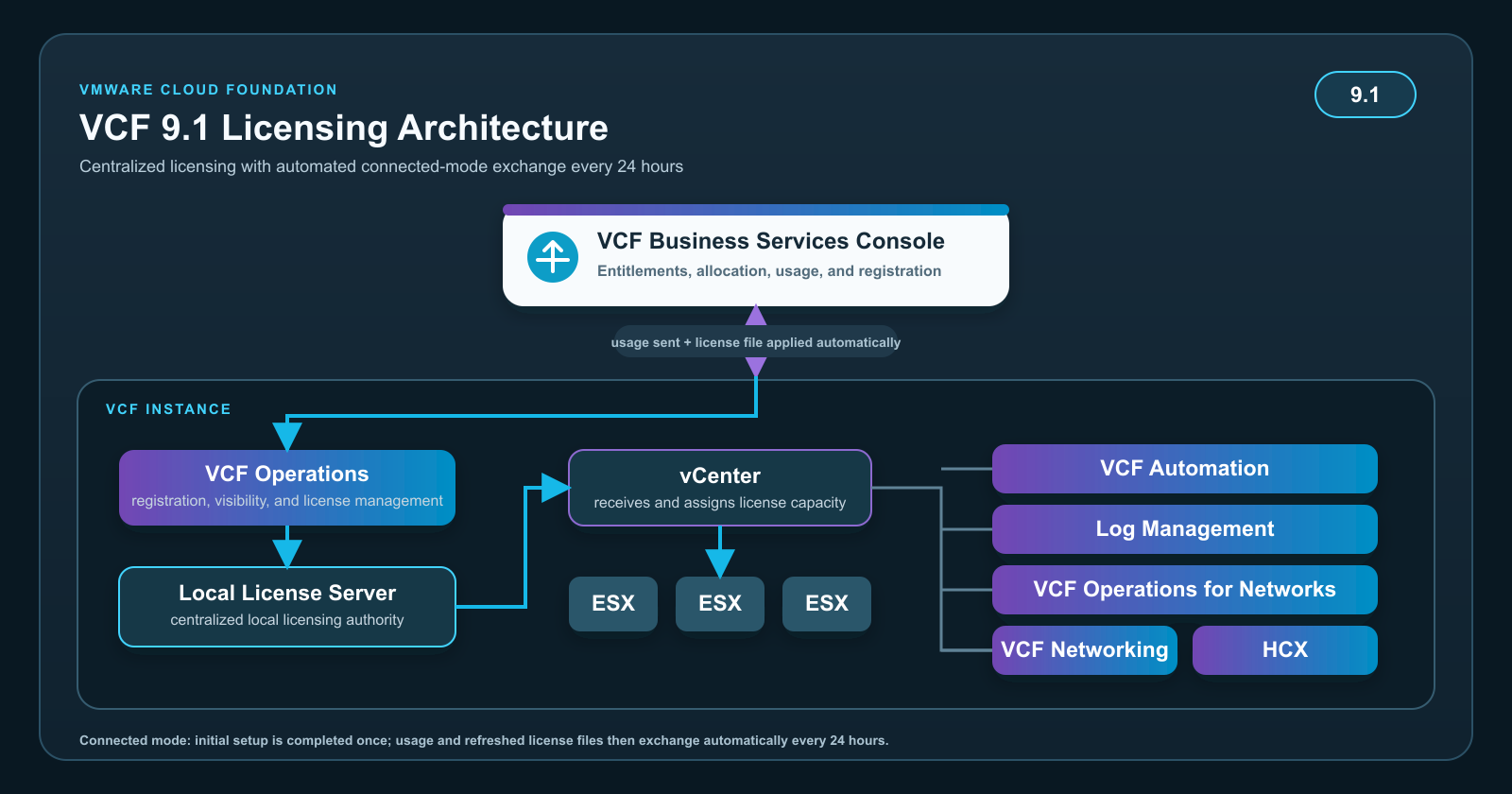The height and width of the screenshot is (794, 1512).
Task: Click the 'VCF INSTANCE' label
Action: [x=168, y=409]
